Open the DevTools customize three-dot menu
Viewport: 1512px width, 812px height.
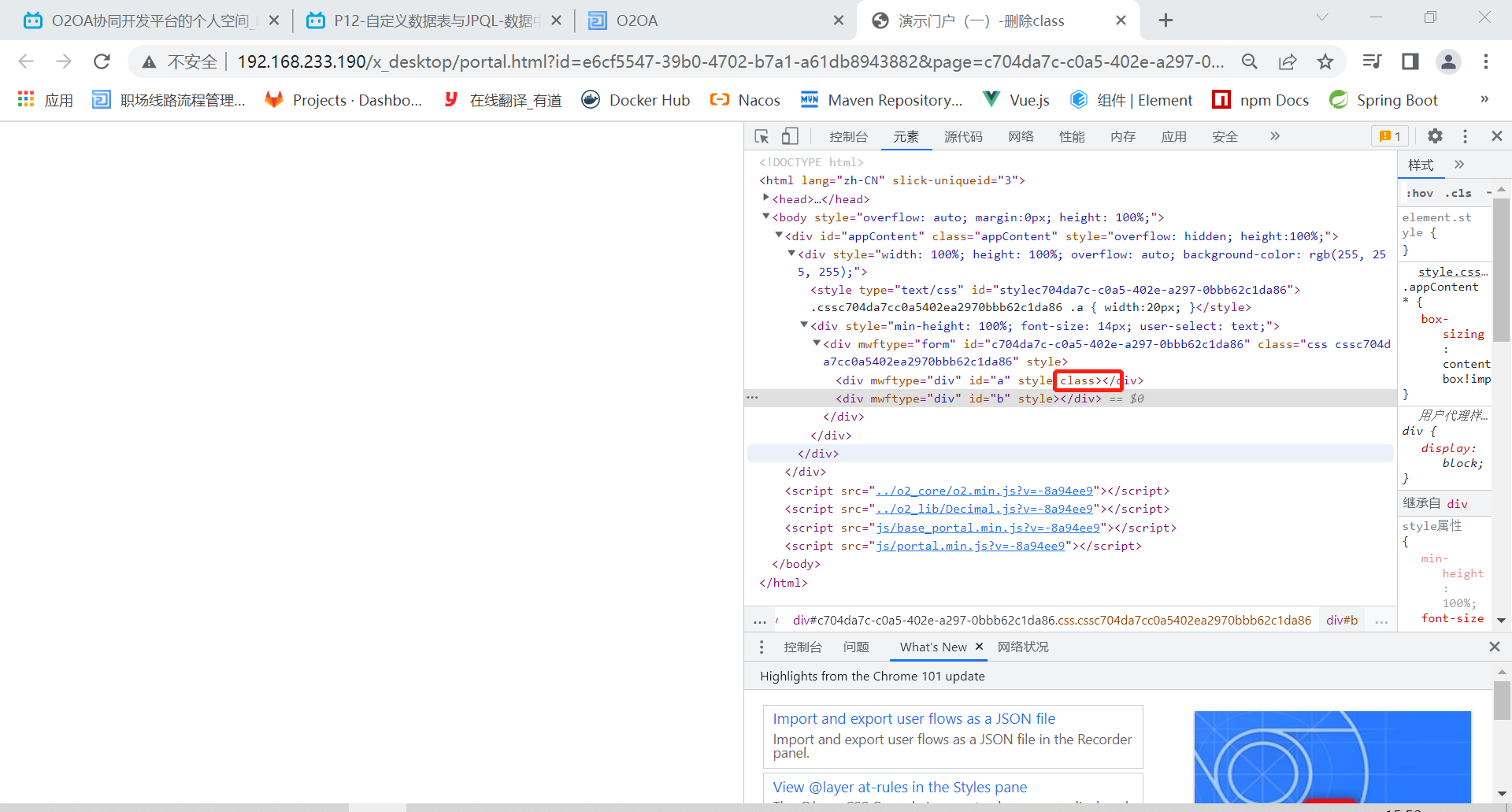pos(1465,136)
